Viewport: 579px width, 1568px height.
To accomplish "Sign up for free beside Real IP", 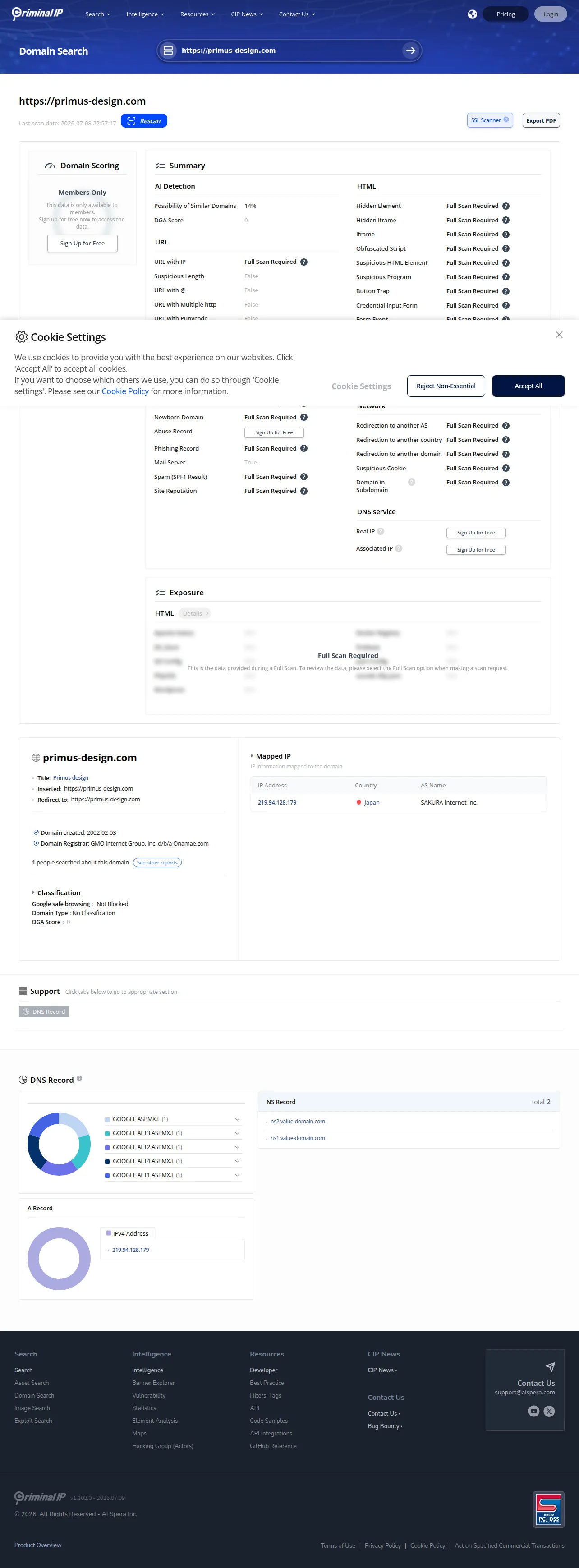I will pos(476,533).
